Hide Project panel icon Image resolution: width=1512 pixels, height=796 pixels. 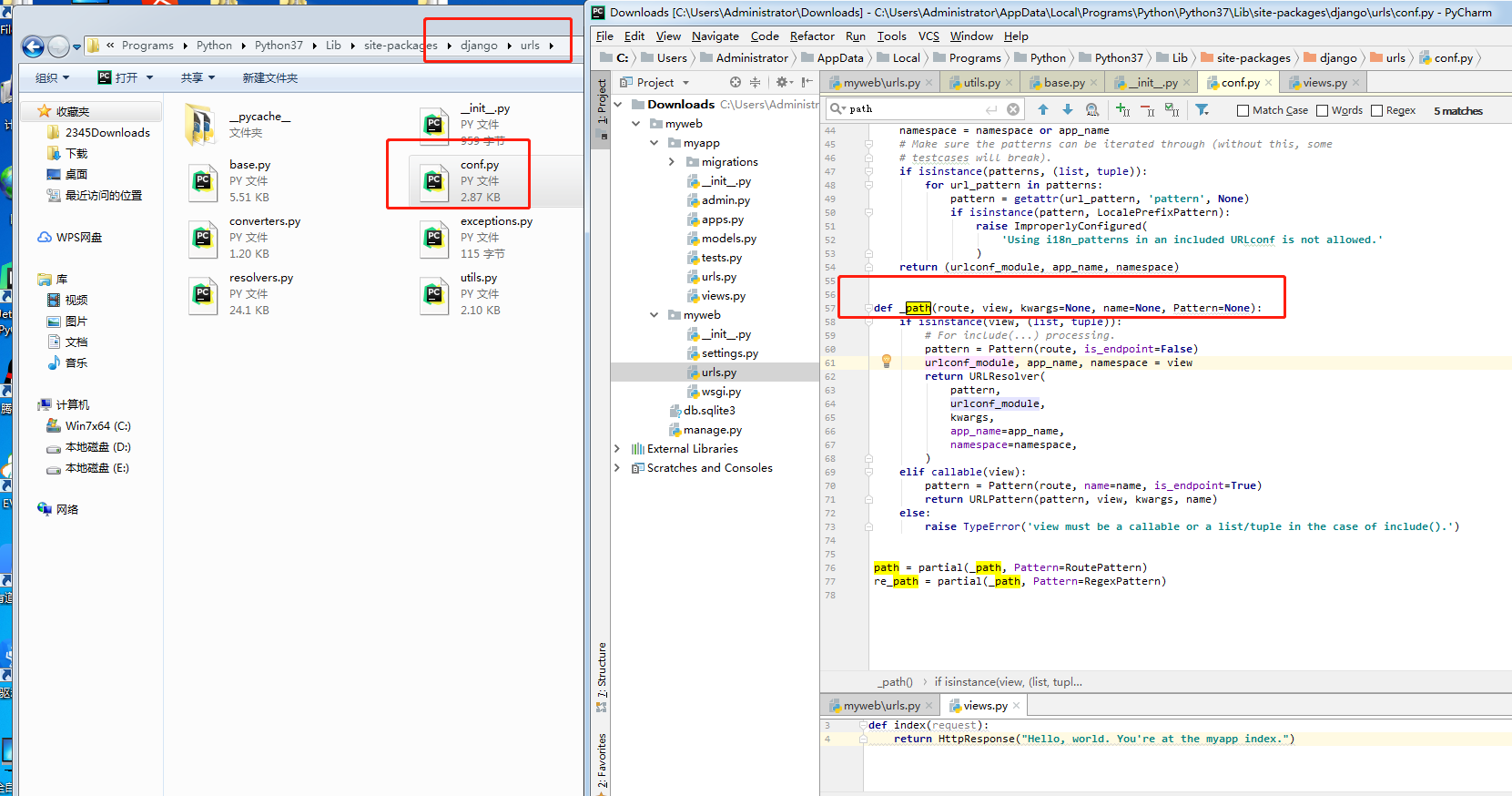(x=807, y=82)
